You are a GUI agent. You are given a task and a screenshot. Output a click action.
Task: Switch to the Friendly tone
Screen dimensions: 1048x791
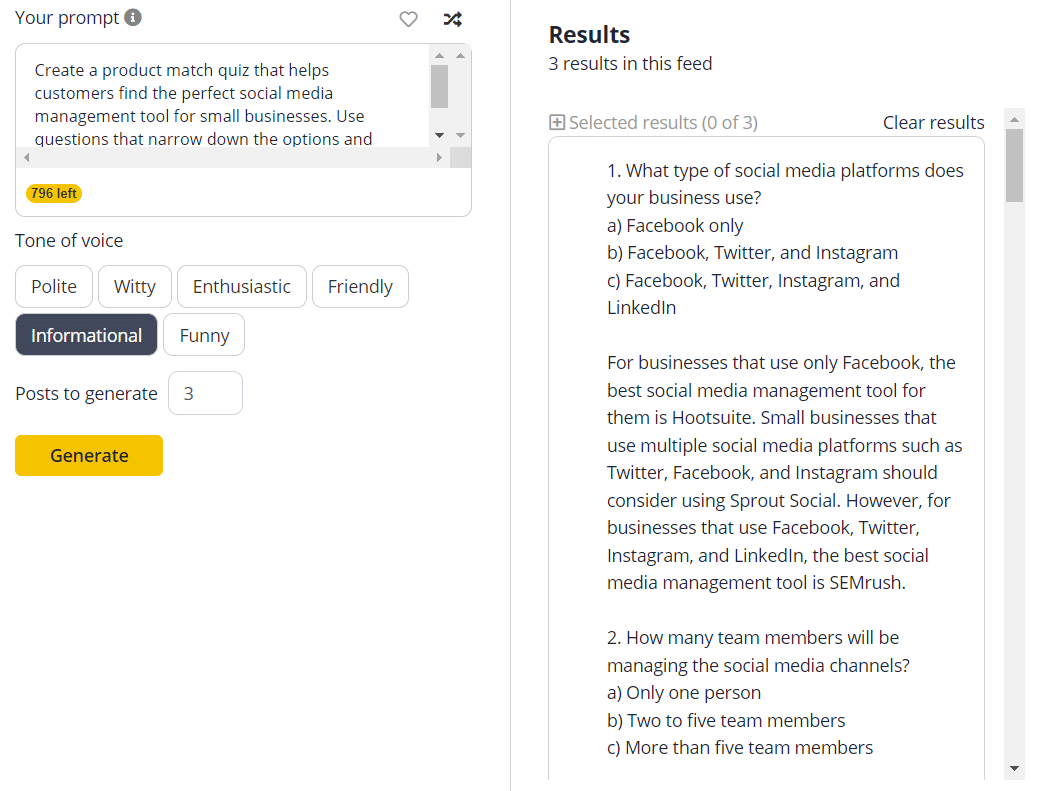tap(360, 286)
